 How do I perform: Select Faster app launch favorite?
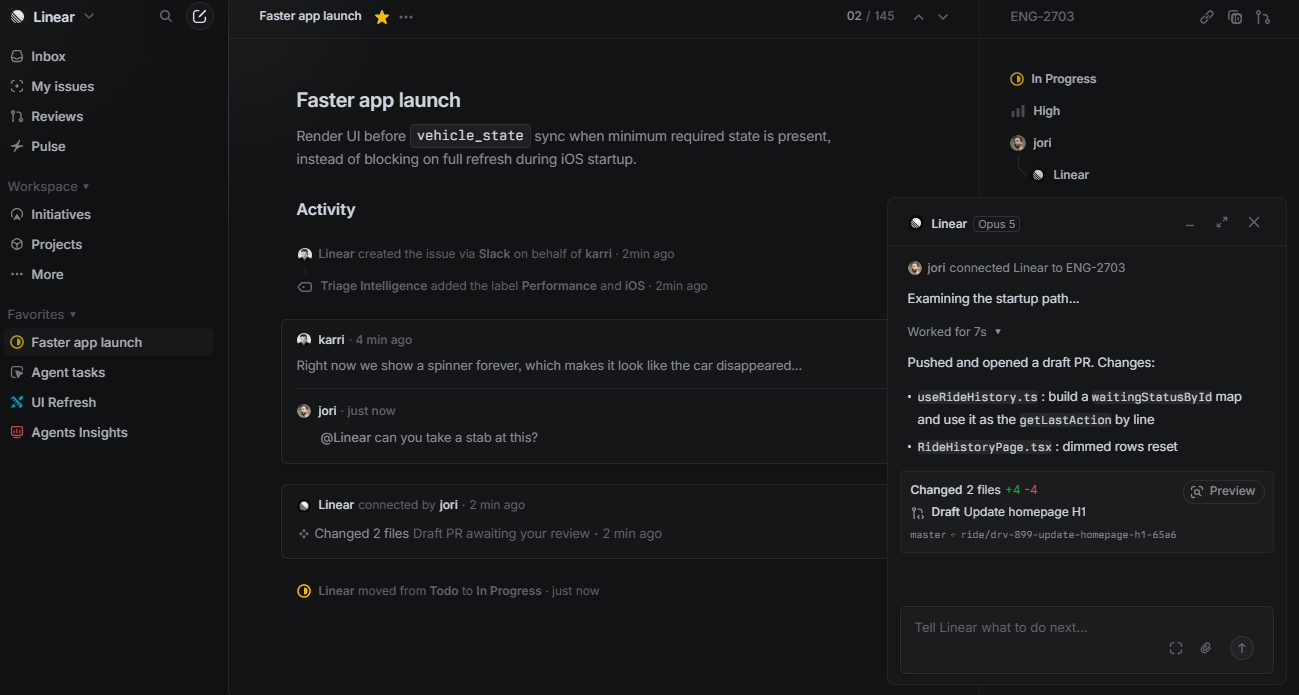click(x=107, y=343)
